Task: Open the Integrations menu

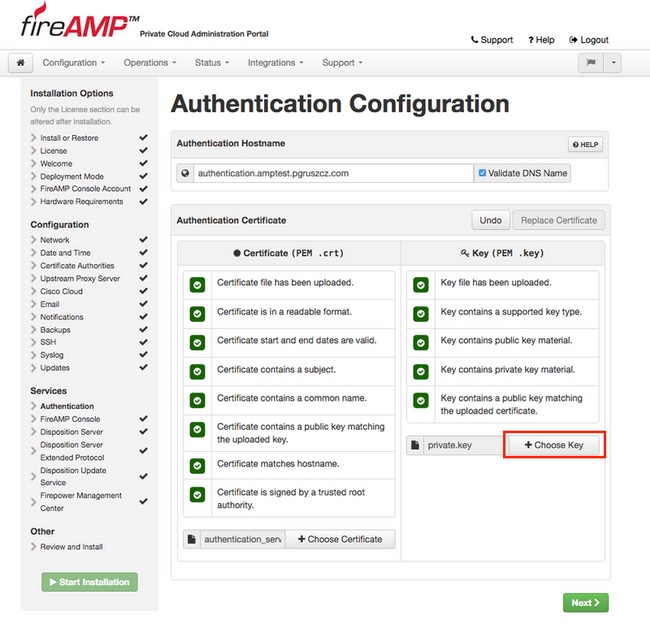Action: 276,63
